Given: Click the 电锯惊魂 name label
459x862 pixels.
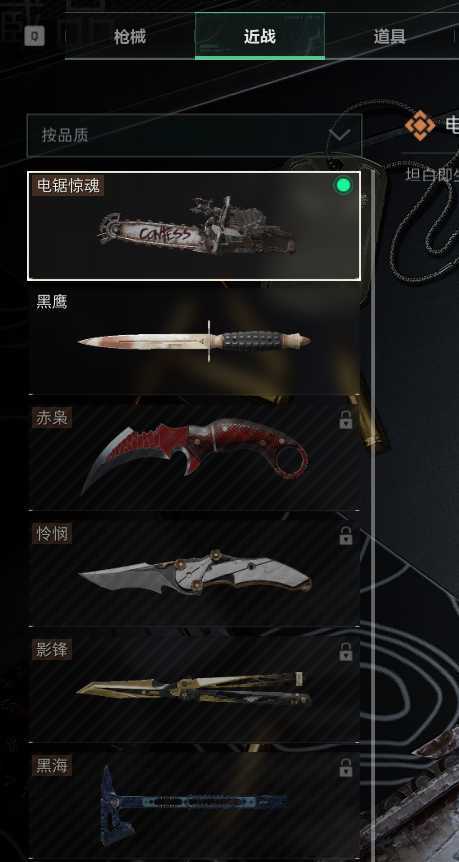Looking at the screenshot, I should click(x=68, y=186).
